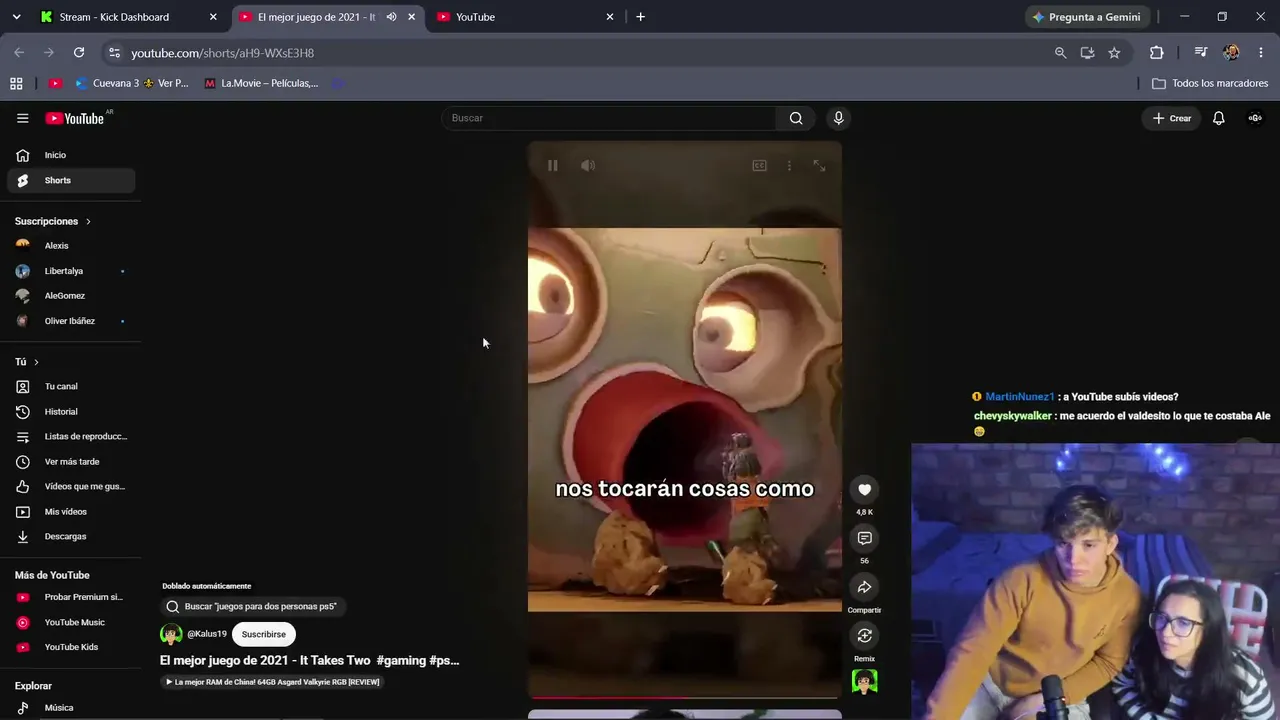This screenshot has width=1280, height=720.
Task: Open a new browser tab
Action: (640, 17)
